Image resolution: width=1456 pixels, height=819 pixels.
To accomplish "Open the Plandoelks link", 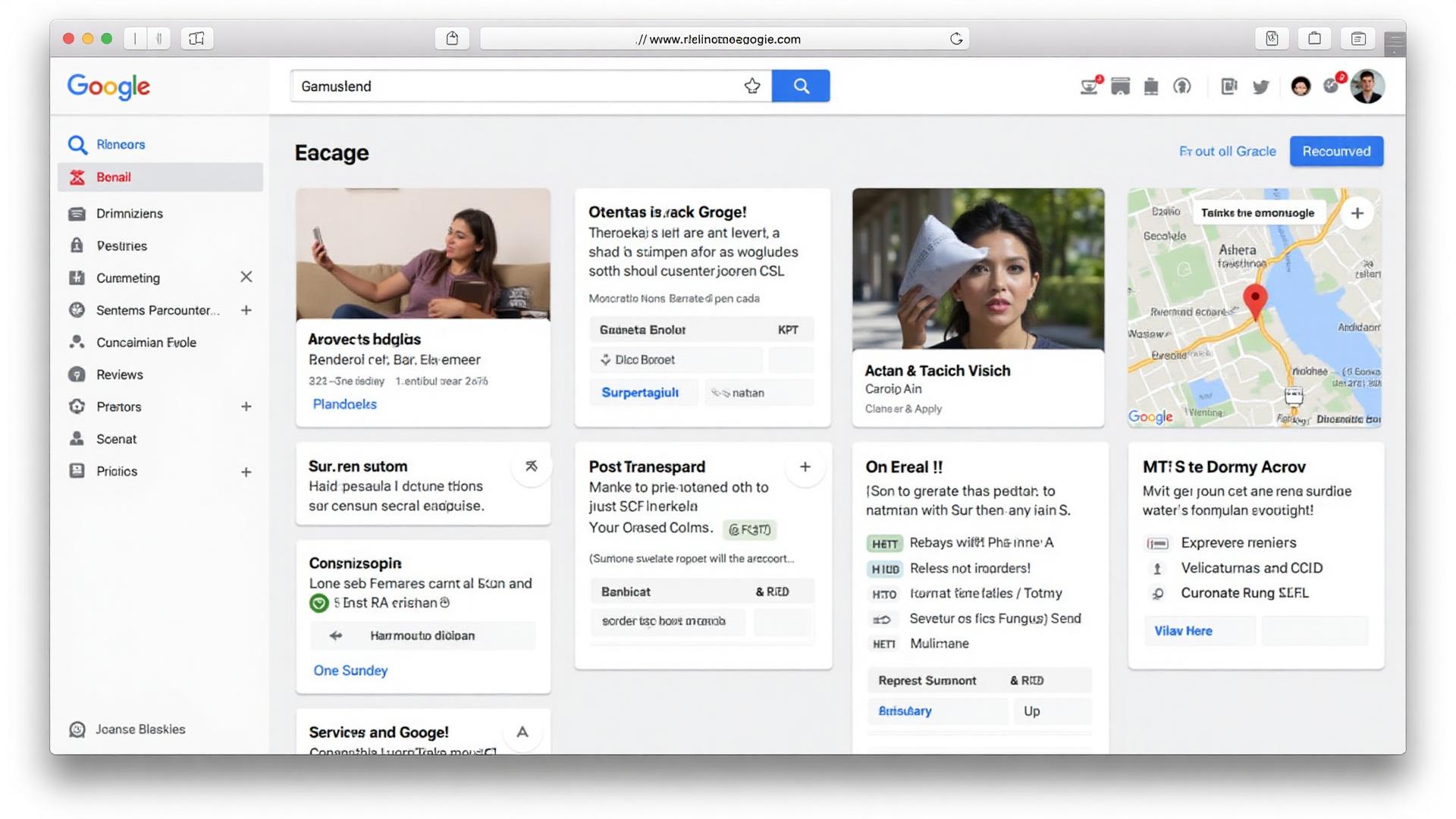I will pos(345,404).
